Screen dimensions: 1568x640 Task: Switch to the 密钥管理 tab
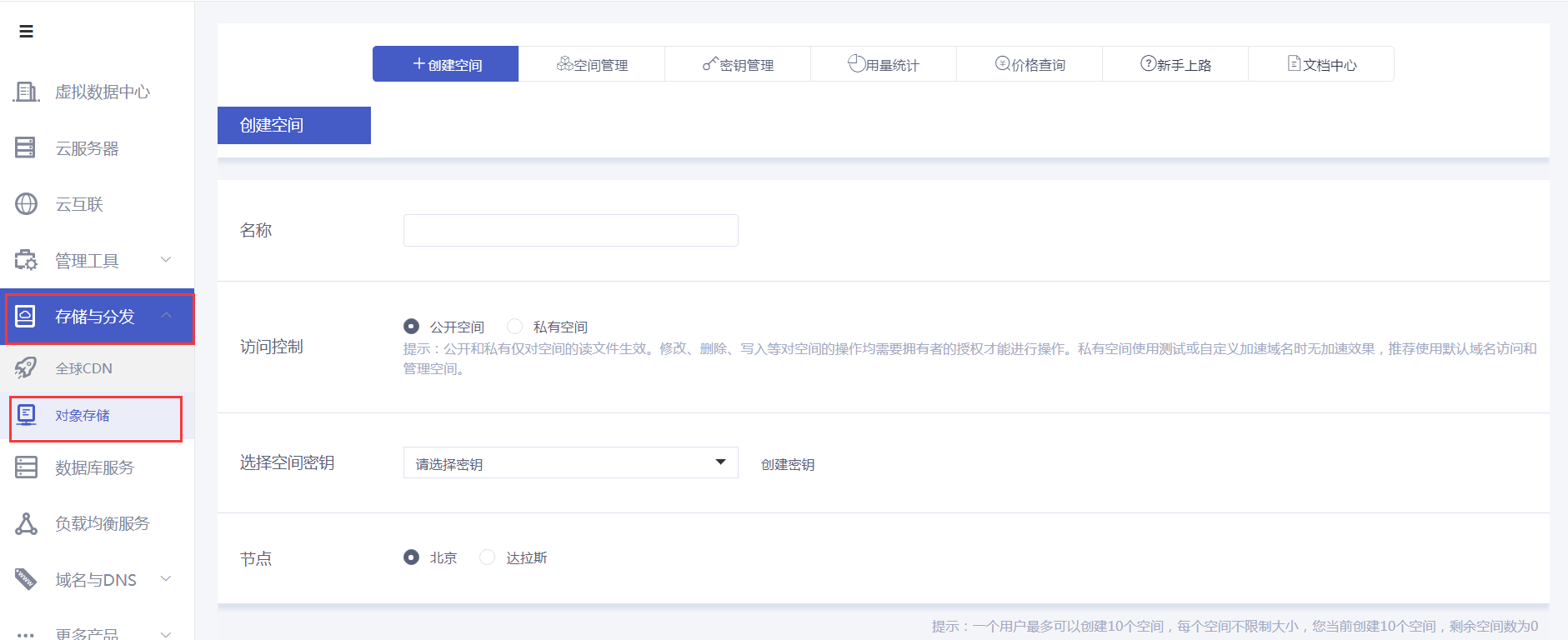point(738,64)
